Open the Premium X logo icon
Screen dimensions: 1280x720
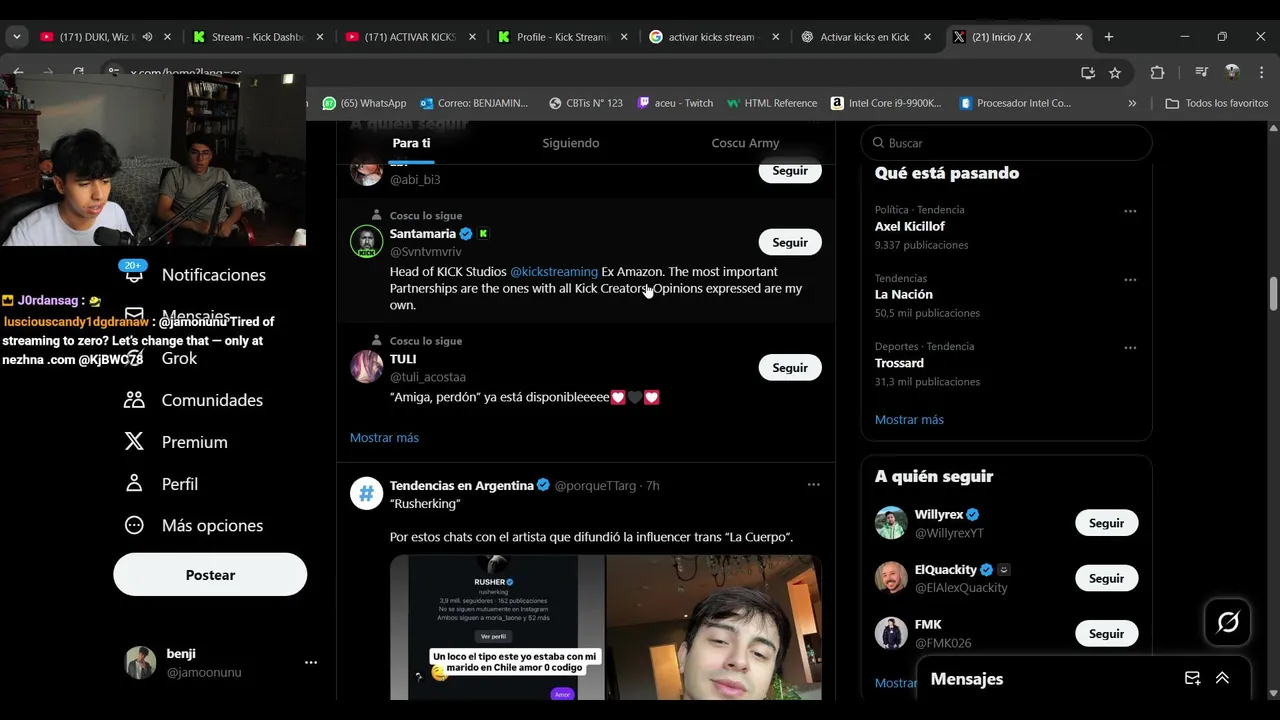pyautogui.click(x=134, y=442)
